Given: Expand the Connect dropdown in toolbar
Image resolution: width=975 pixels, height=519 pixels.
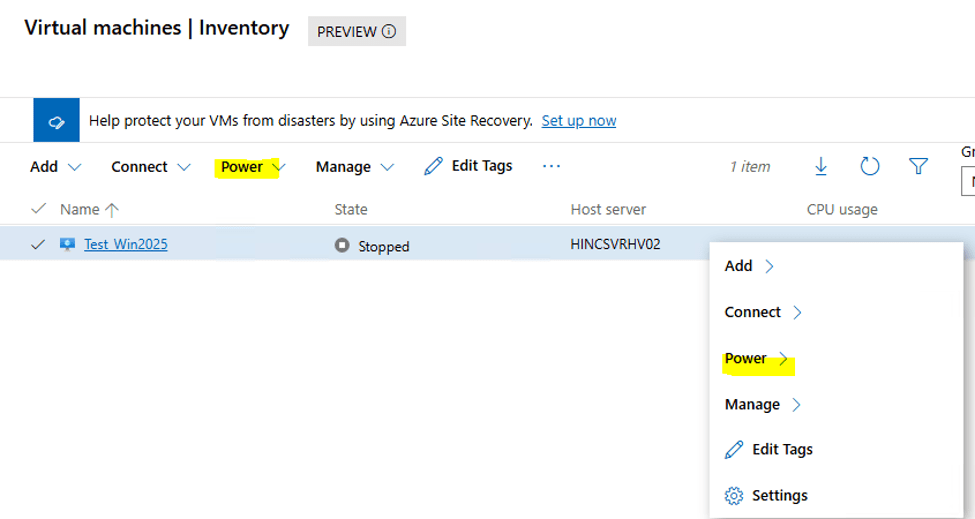Looking at the screenshot, I should (150, 167).
